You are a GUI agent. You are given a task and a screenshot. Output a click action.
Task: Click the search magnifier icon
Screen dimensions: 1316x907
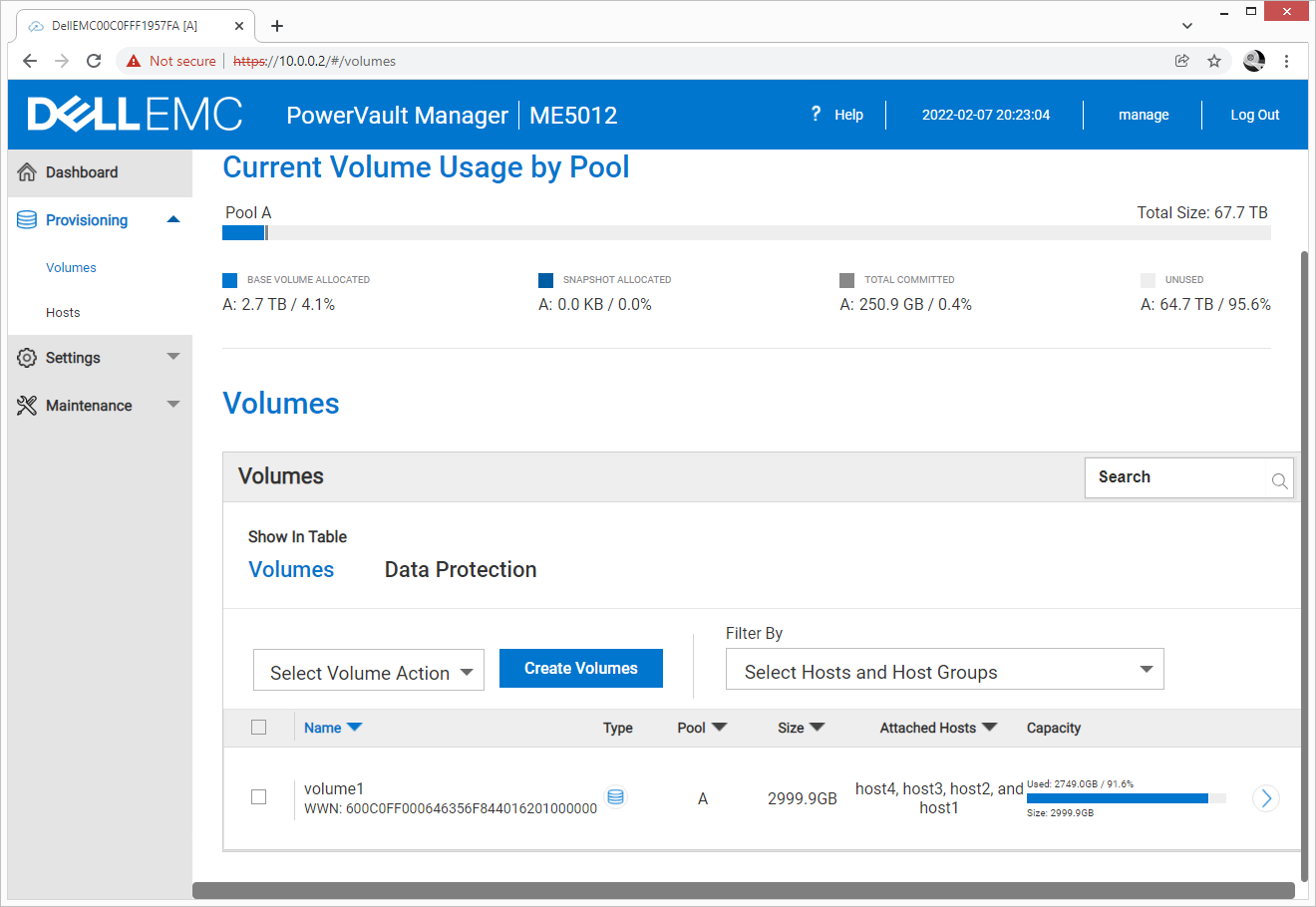[x=1279, y=481]
